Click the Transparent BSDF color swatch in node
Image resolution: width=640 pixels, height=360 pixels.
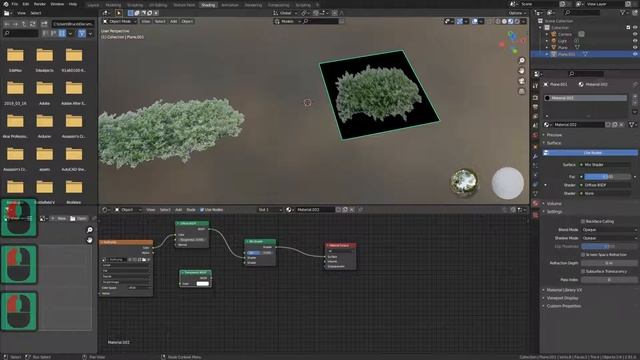(202, 284)
